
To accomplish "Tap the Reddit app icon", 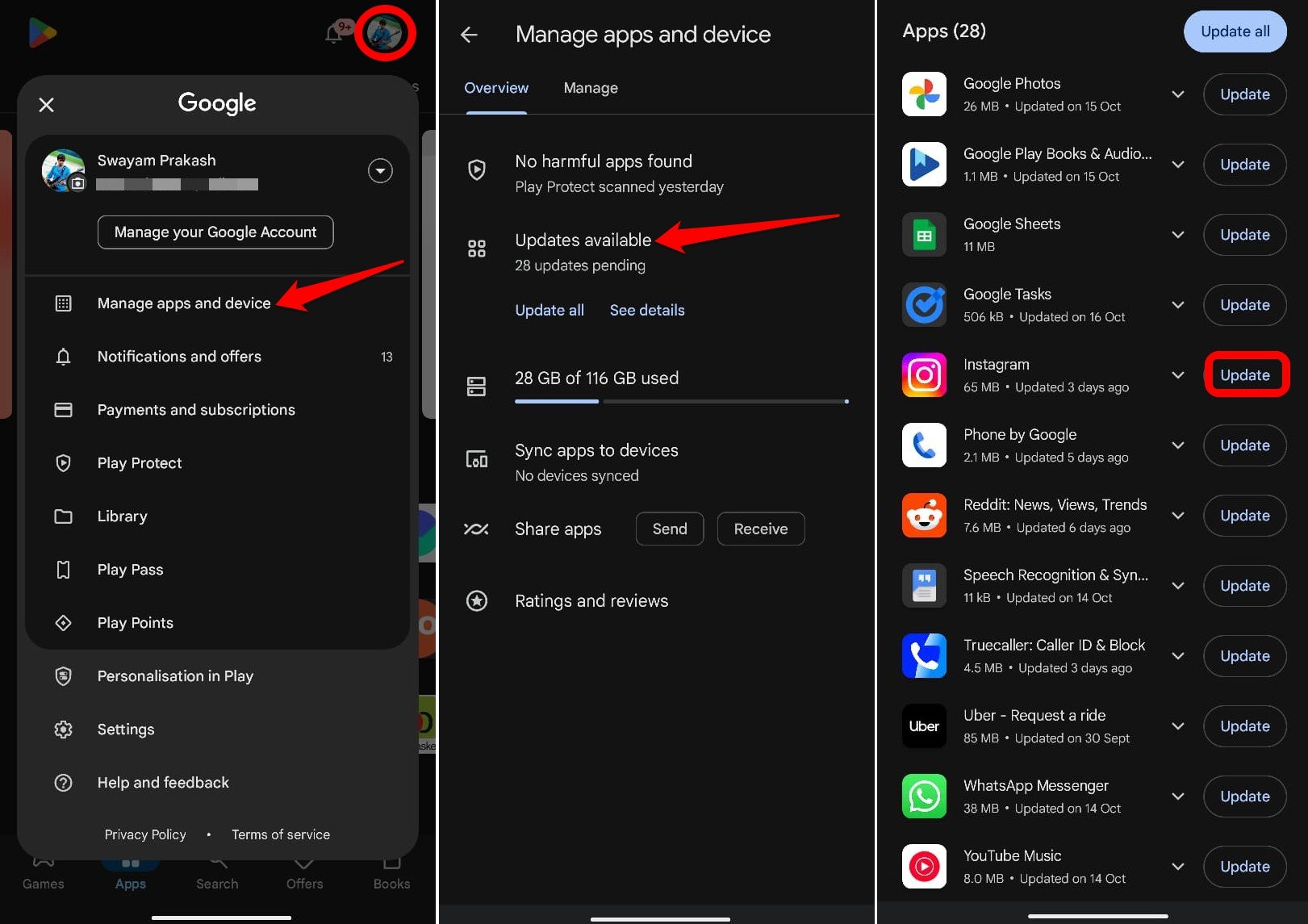I will click(x=924, y=516).
